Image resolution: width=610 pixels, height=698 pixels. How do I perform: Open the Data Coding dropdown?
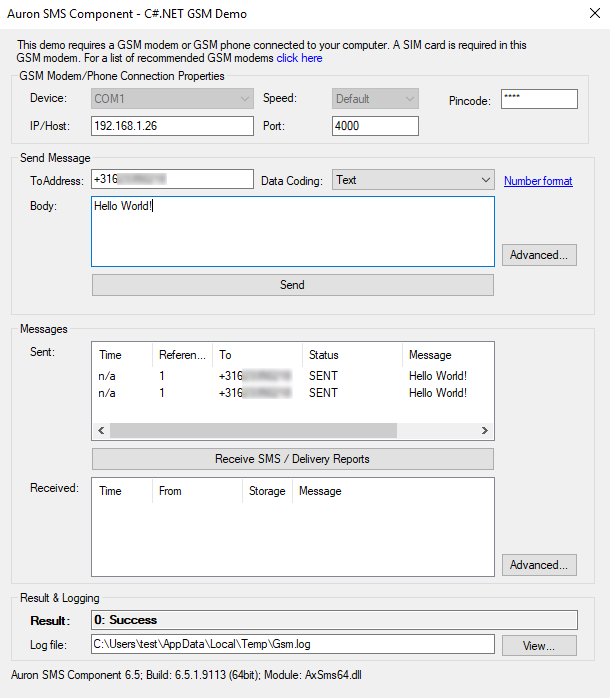413,180
